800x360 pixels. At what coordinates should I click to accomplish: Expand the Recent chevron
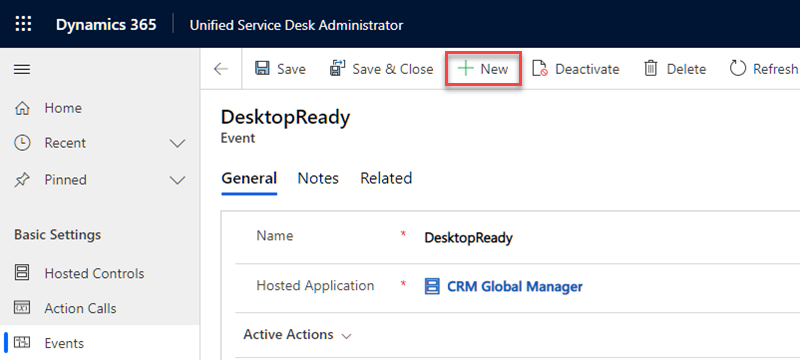coord(177,144)
